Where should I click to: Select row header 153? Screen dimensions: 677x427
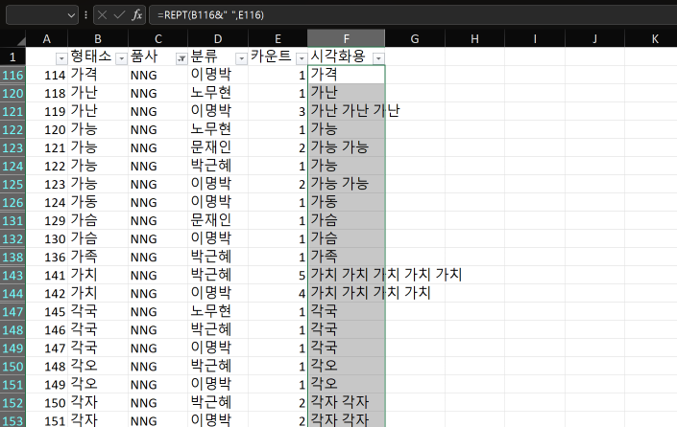(13, 420)
